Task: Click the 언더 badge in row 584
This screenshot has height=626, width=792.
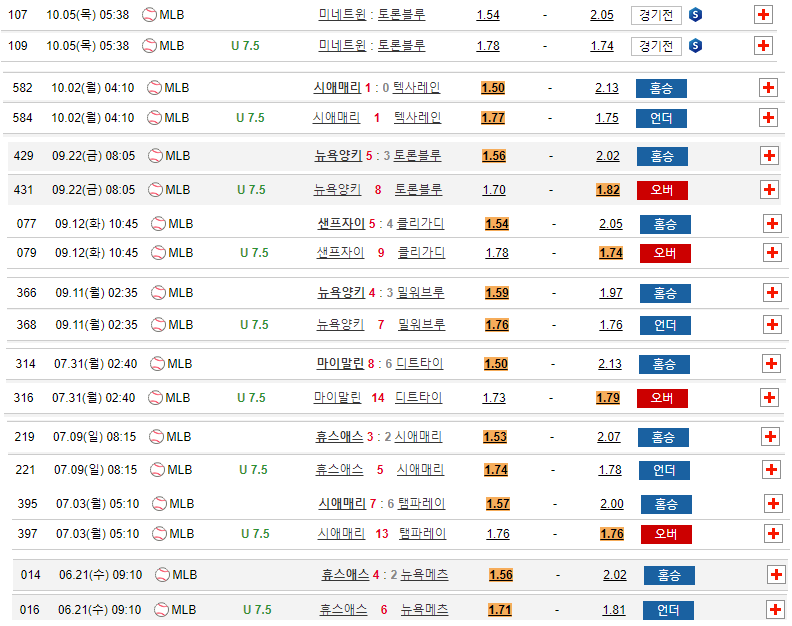Action: (661, 118)
